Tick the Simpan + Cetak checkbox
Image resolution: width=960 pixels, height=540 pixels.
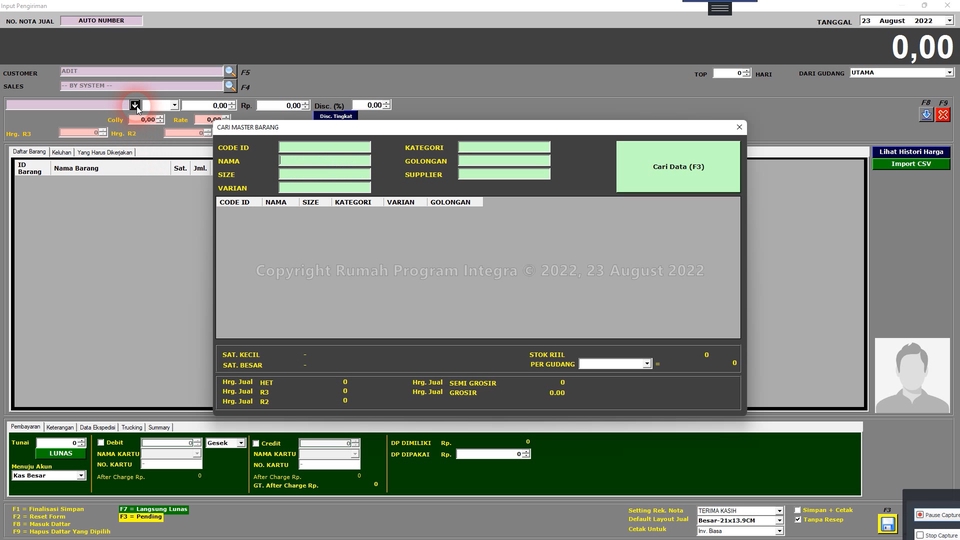[797, 510]
